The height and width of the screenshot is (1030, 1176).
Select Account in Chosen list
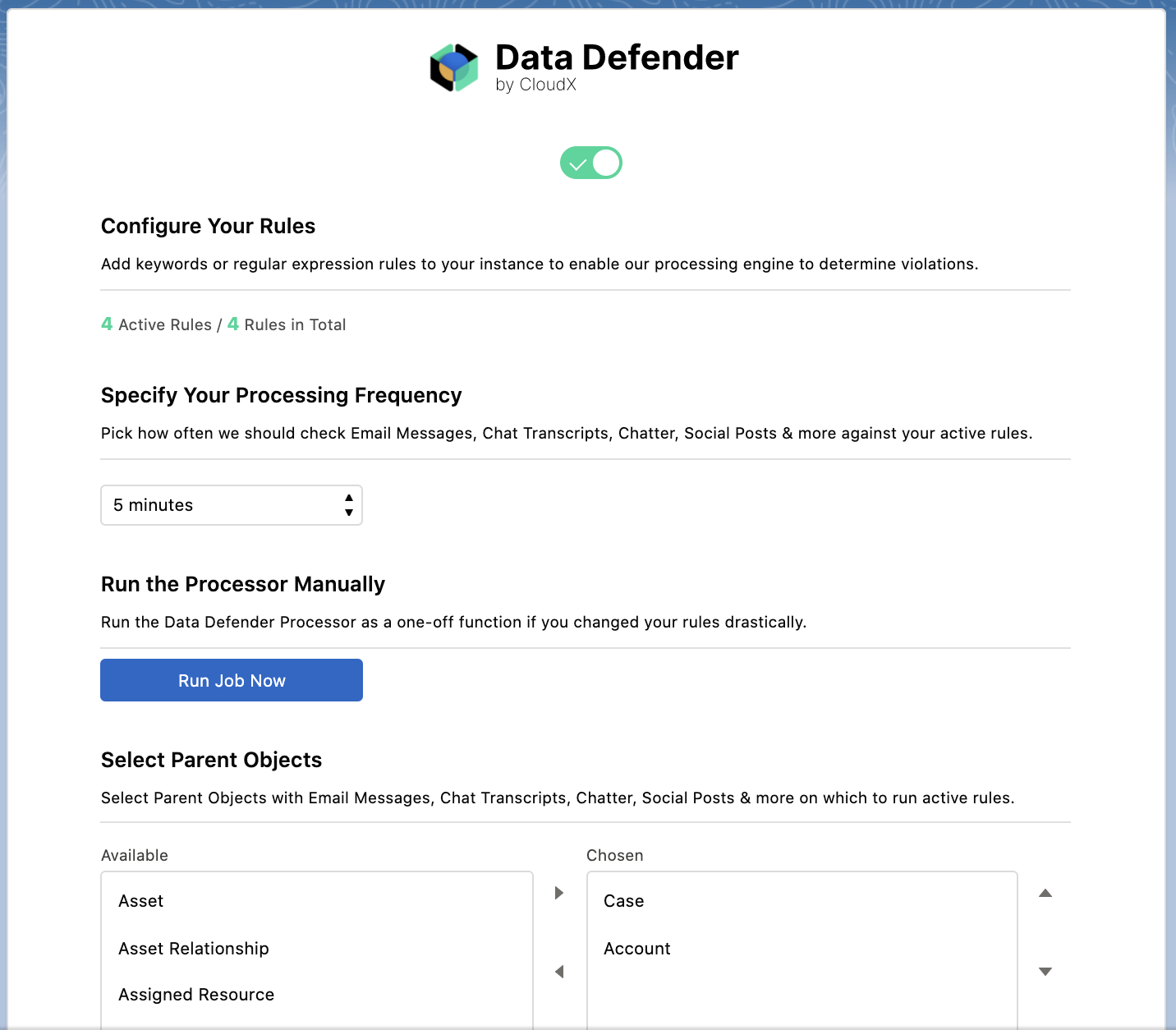pyautogui.click(x=637, y=949)
